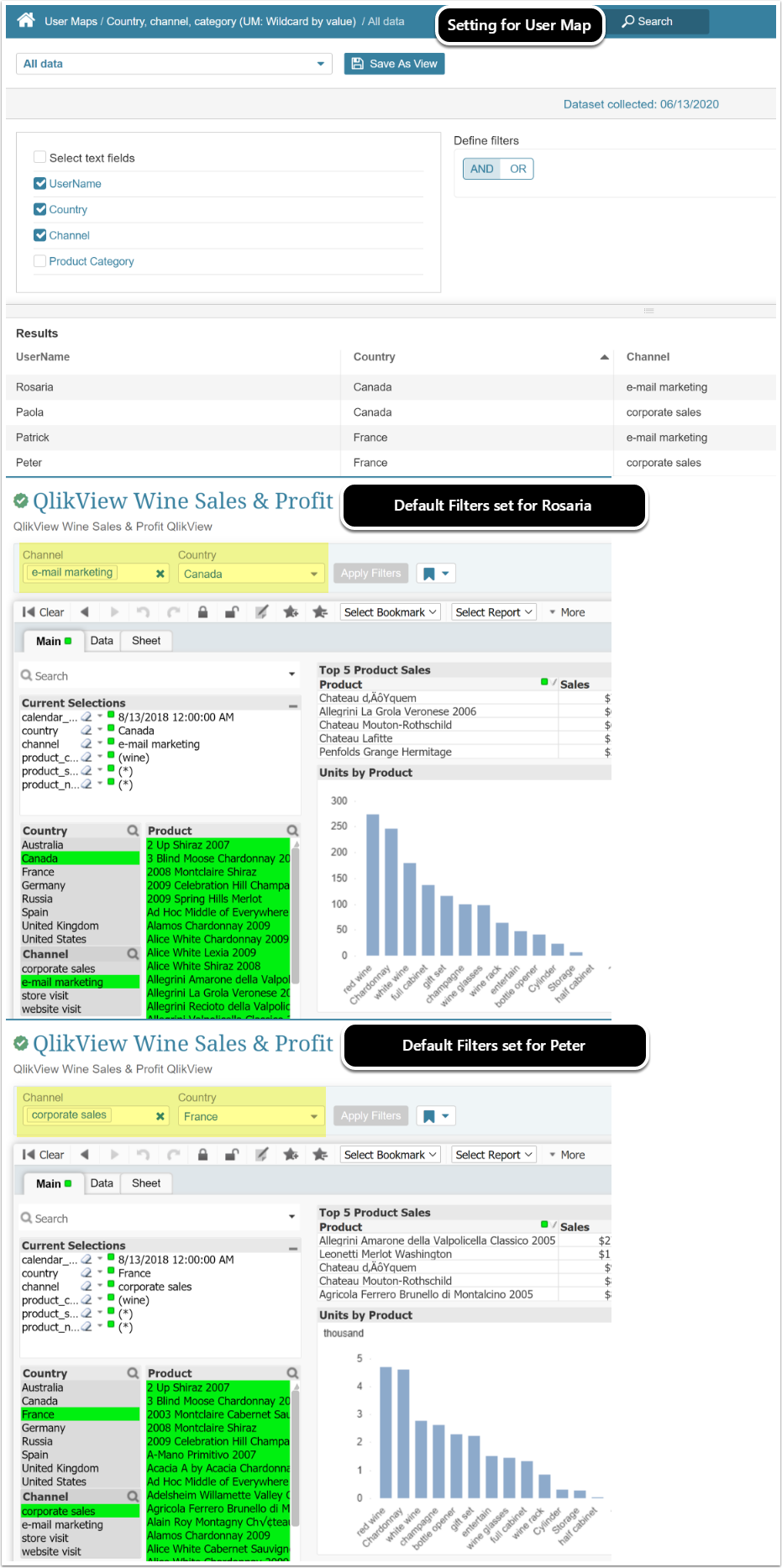Open bookmark button beside Canada filter

[x=436, y=574]
